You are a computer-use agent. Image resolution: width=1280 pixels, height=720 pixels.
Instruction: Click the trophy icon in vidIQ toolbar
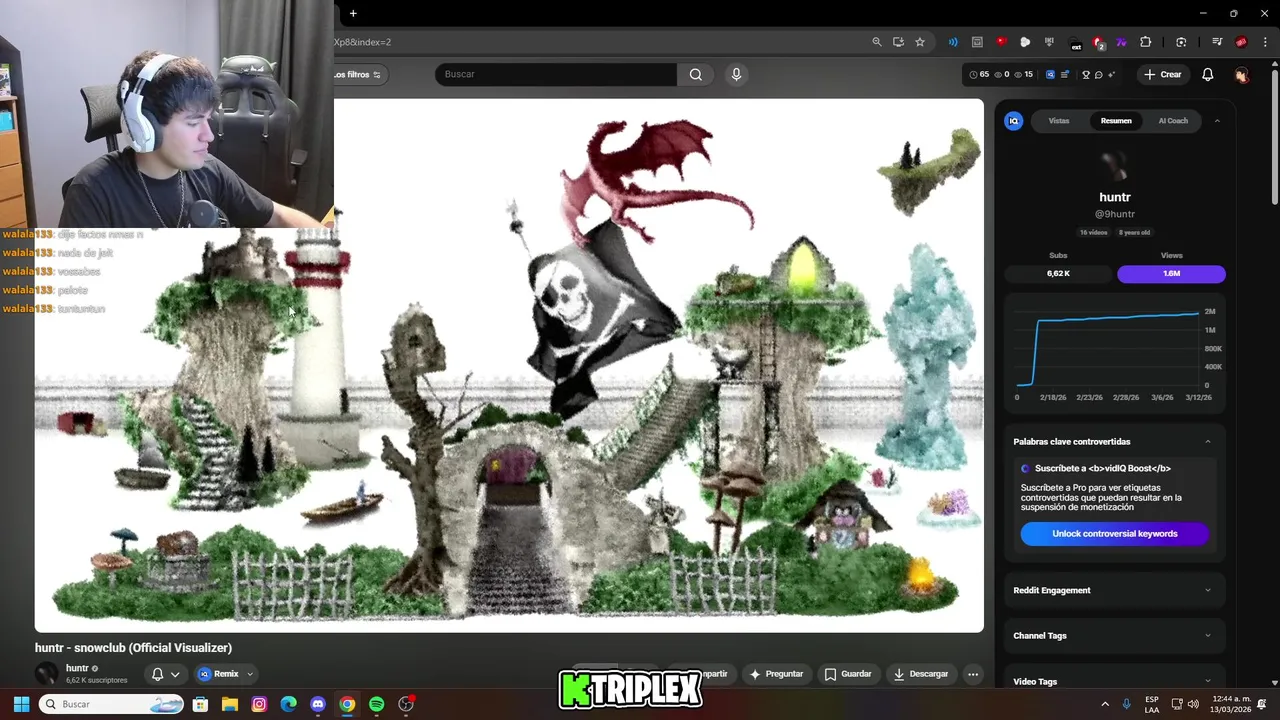coord(1086,74)
